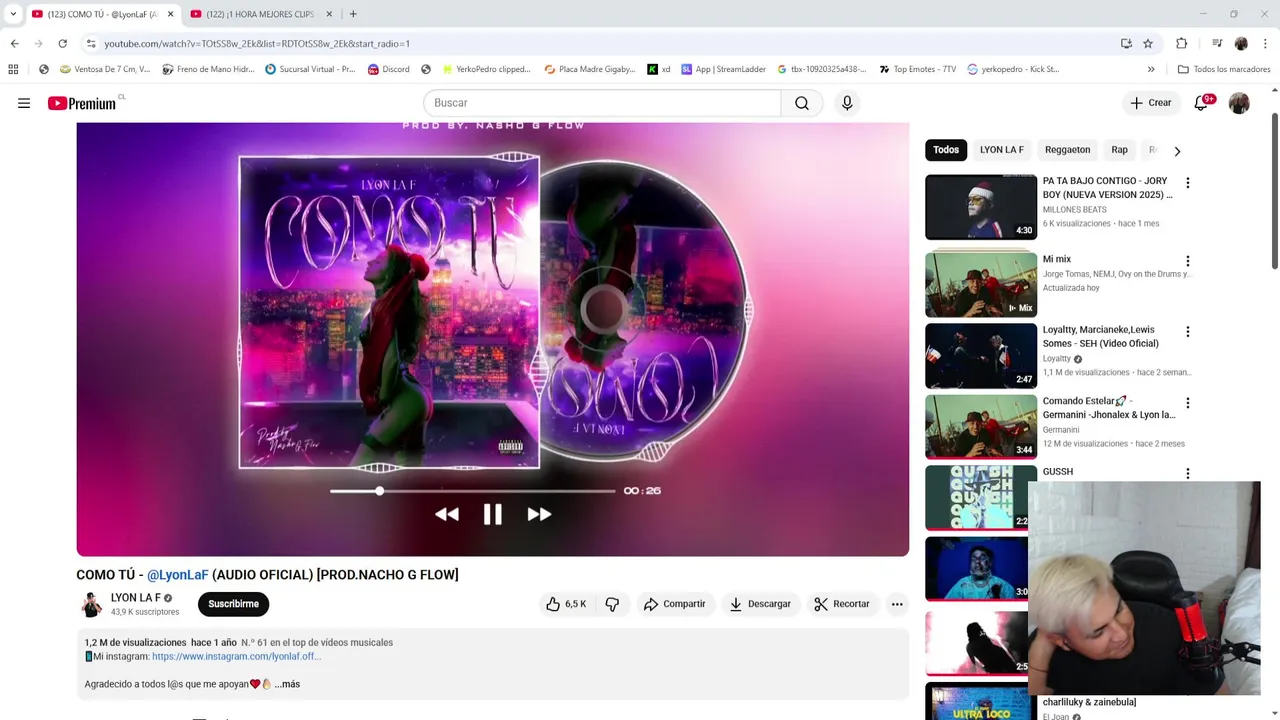Expand description with ...más
Screen dimensions: 1280x720
pyautogui.click(x=287, y=684)
